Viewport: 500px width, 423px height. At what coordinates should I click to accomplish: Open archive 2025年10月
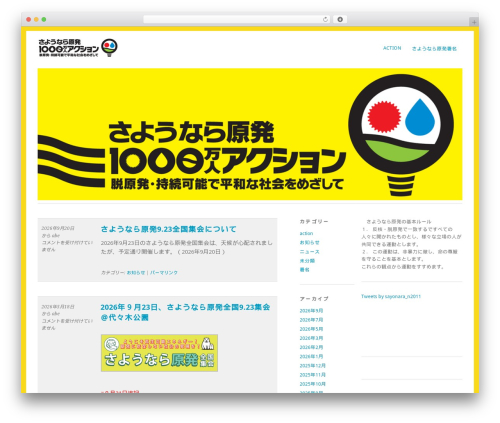point(312,384)
